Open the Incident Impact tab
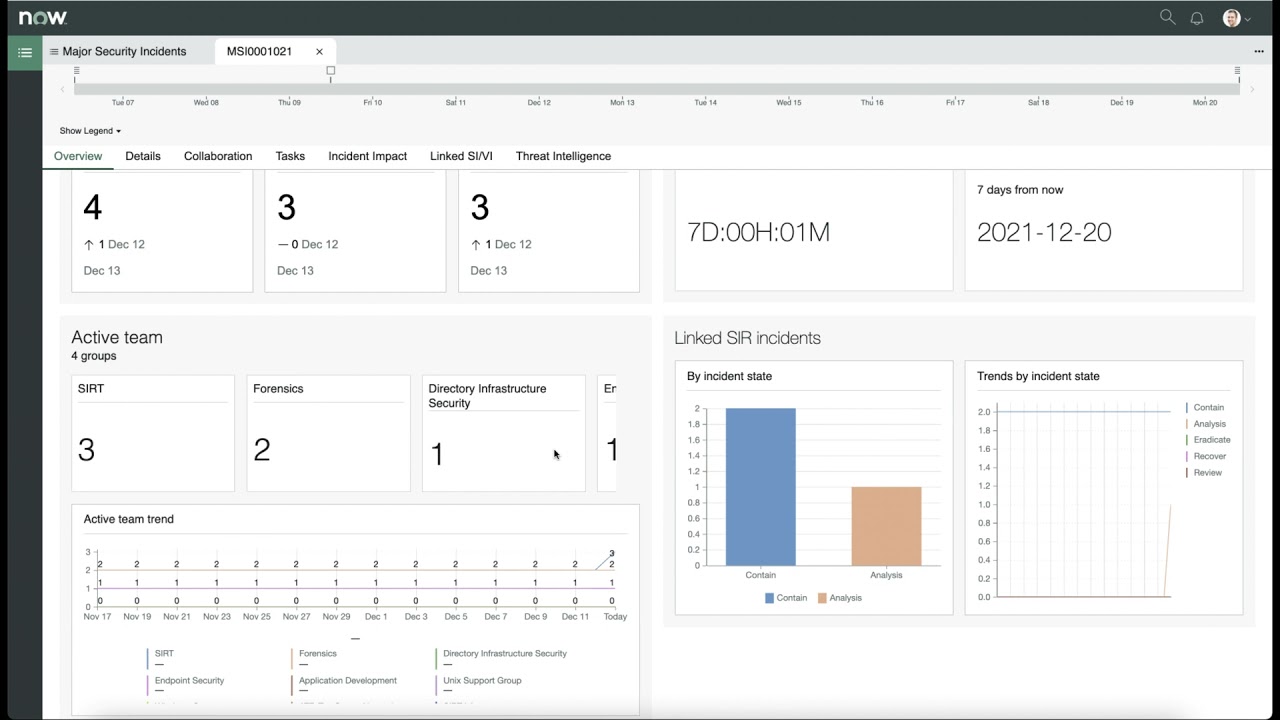This screenshot has width=1280, height=720. pyautogui.click(x=368, y=156)
